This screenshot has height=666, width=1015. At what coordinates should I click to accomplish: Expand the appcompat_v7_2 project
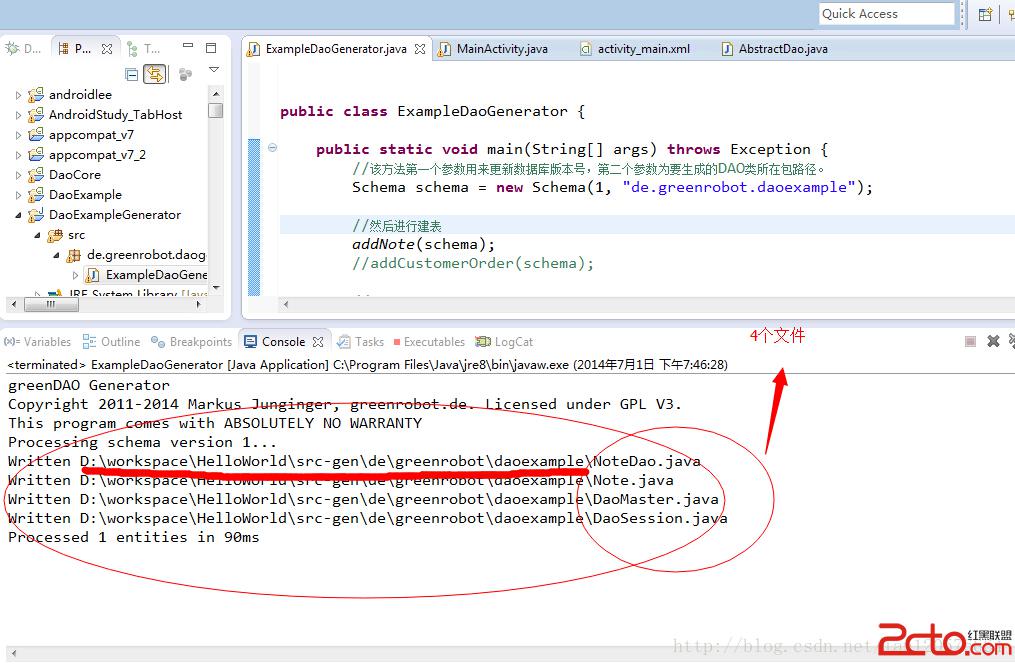(18, 155)
